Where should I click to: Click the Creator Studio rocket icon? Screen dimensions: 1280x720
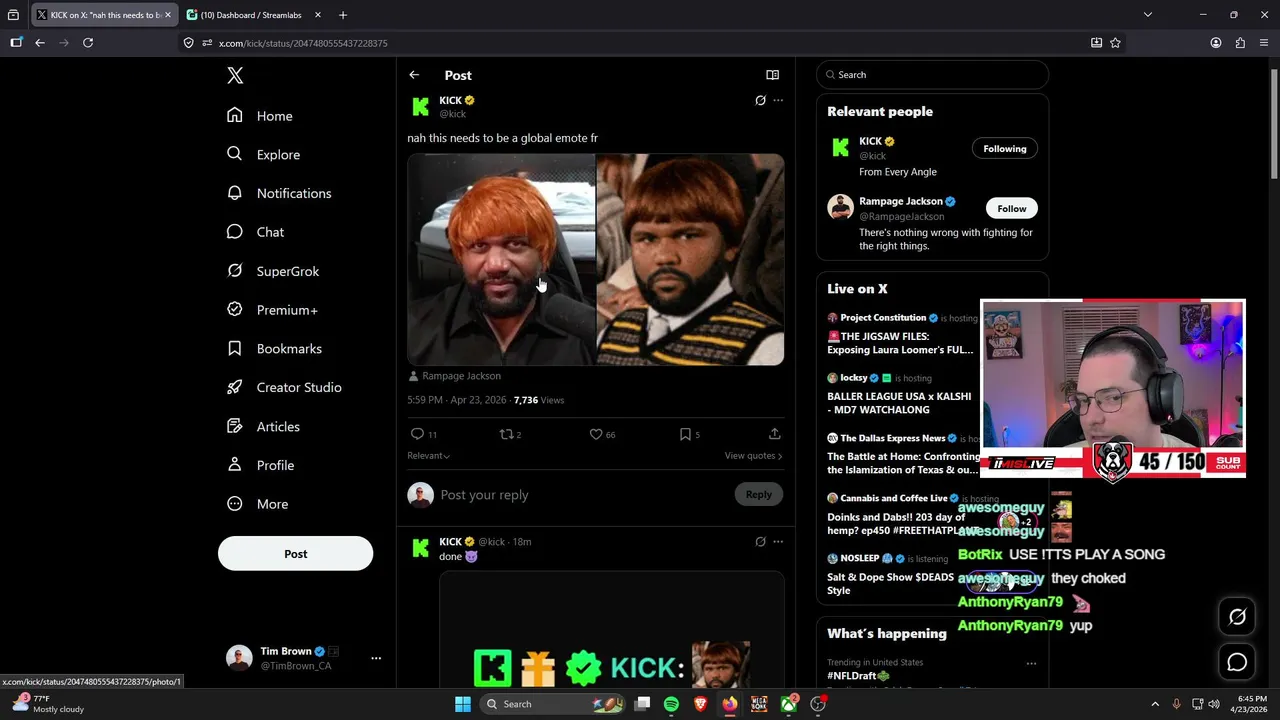235,387
